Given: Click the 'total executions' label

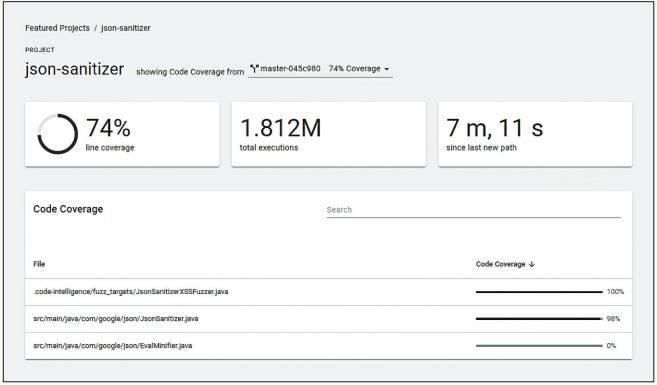Looking at the screenshot, I should click(269, 147).
